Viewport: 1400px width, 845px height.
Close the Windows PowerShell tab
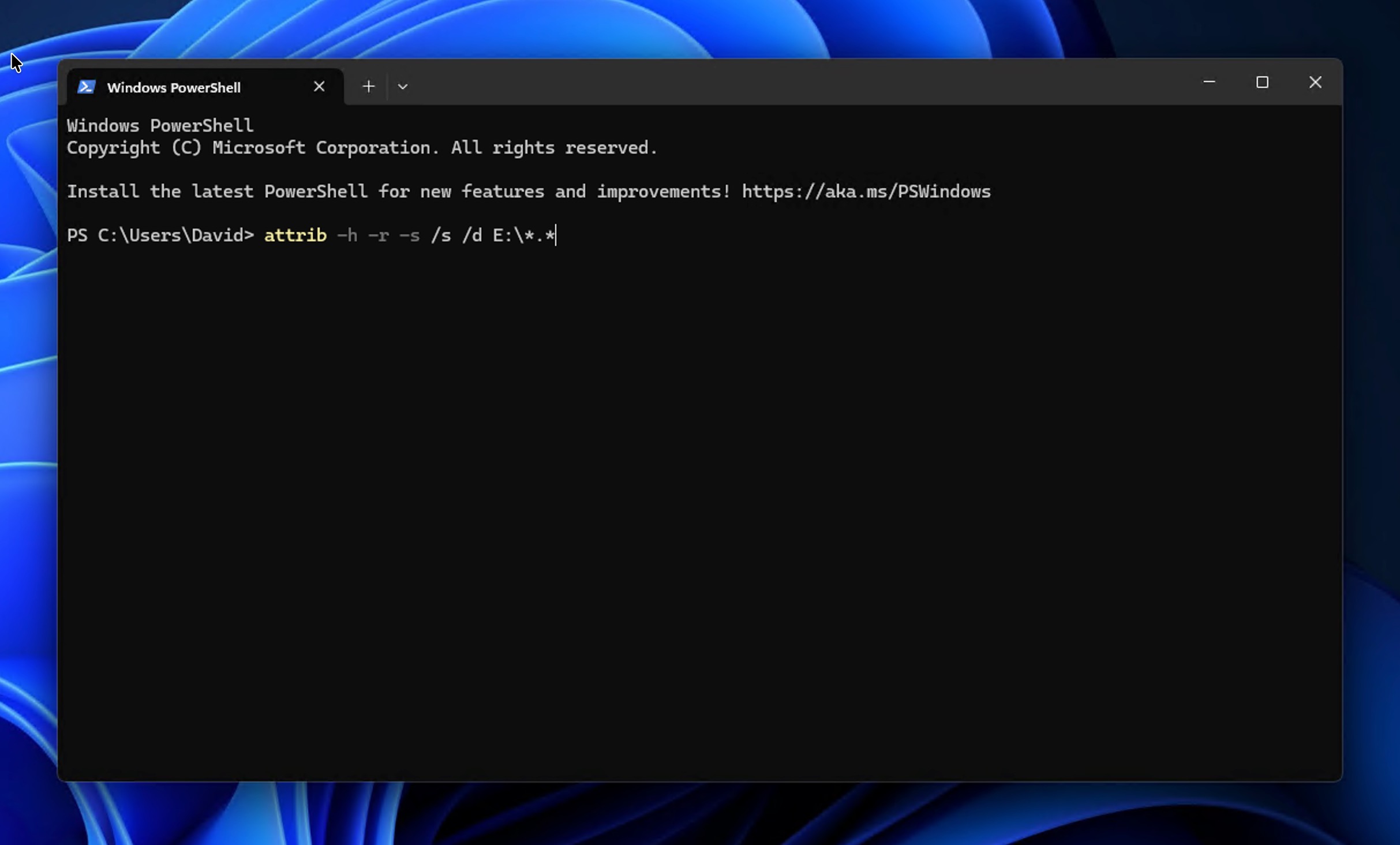pyautogui.click(x=319, y=86)
